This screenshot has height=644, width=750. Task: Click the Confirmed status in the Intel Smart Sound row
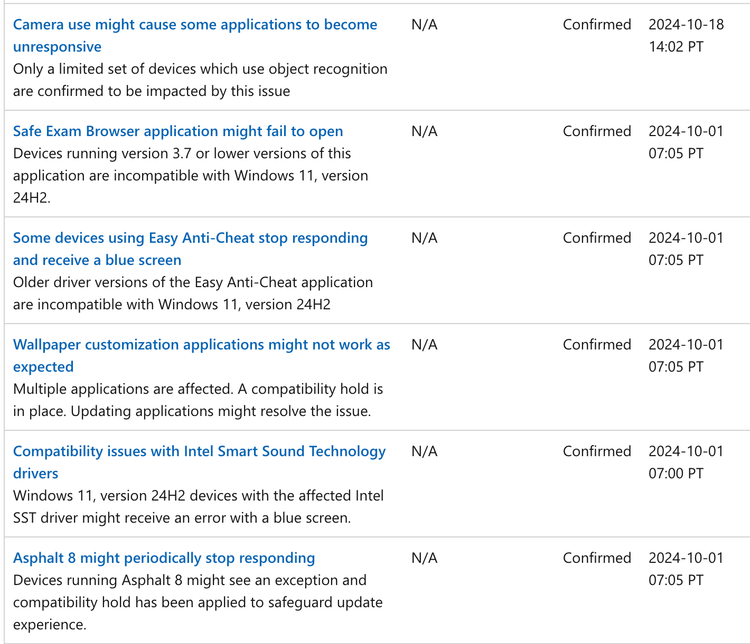[597, 451]
